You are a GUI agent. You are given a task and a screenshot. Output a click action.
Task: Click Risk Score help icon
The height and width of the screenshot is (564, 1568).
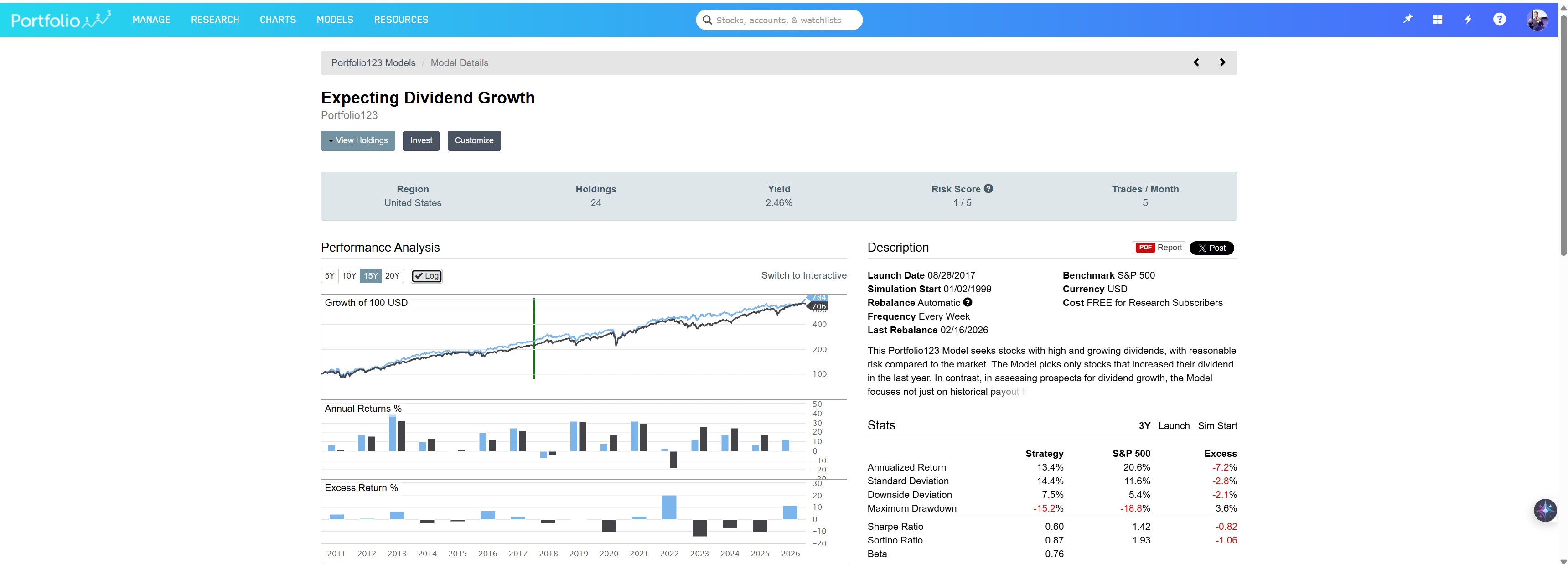point(988,189)
